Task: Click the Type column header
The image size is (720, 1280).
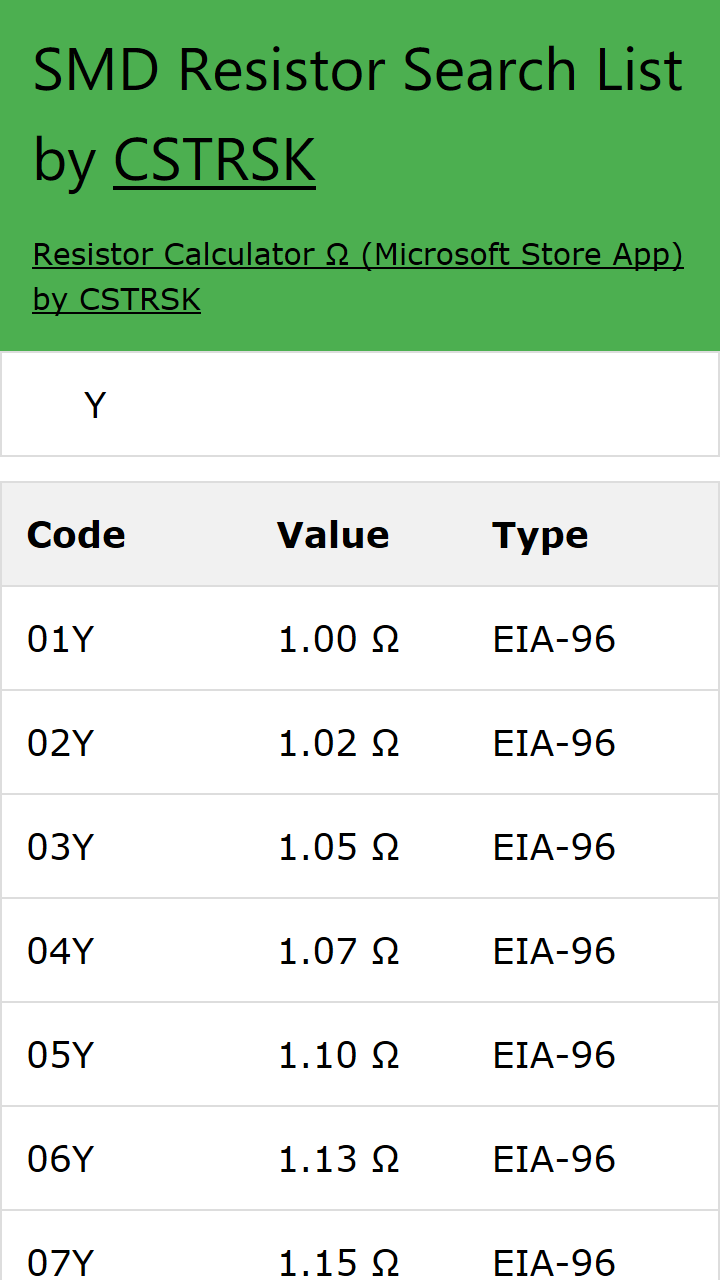Action: (540, 535)
